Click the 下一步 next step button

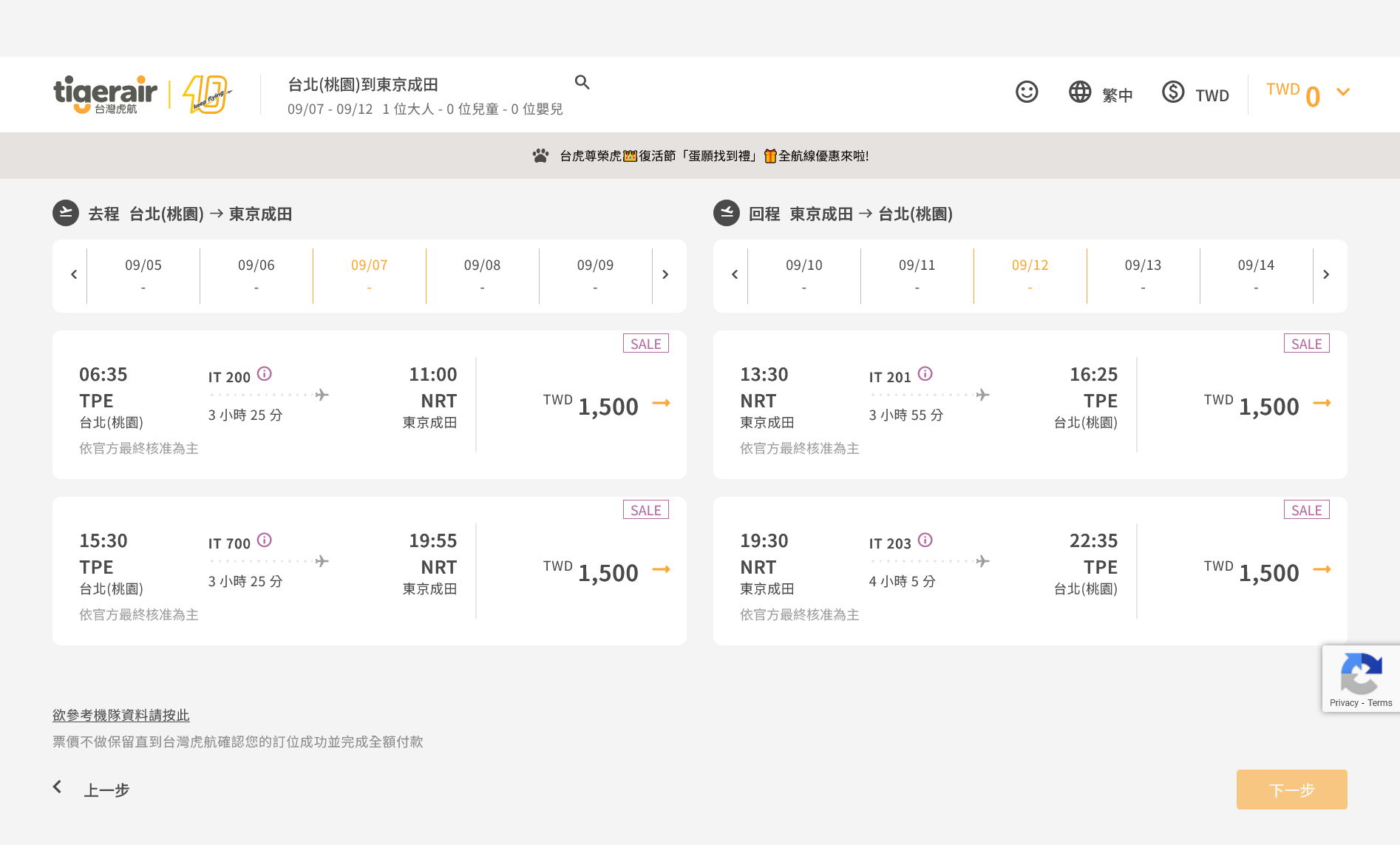tap(1291, 790)
